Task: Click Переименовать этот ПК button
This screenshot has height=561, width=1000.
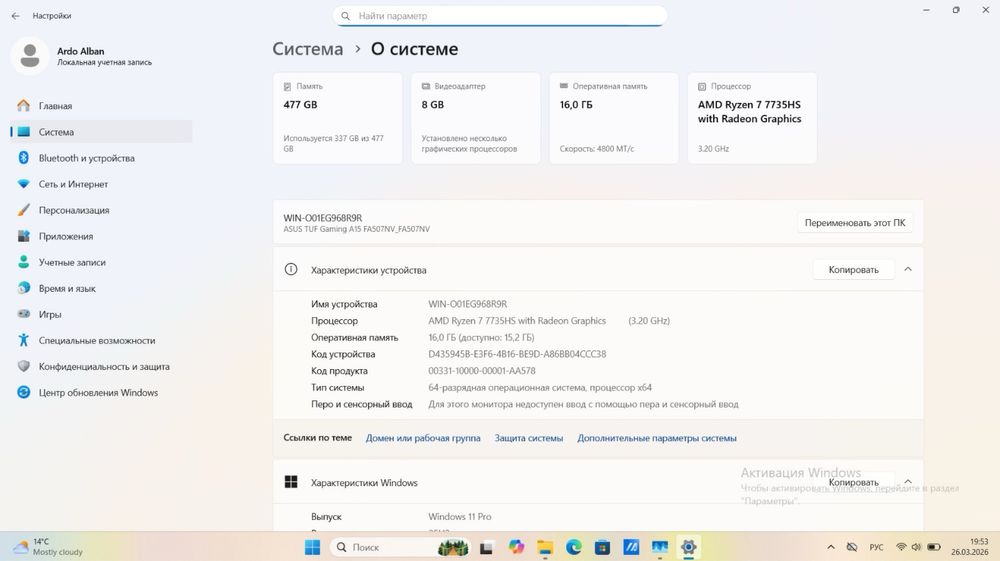Action: tap(855, 223)
